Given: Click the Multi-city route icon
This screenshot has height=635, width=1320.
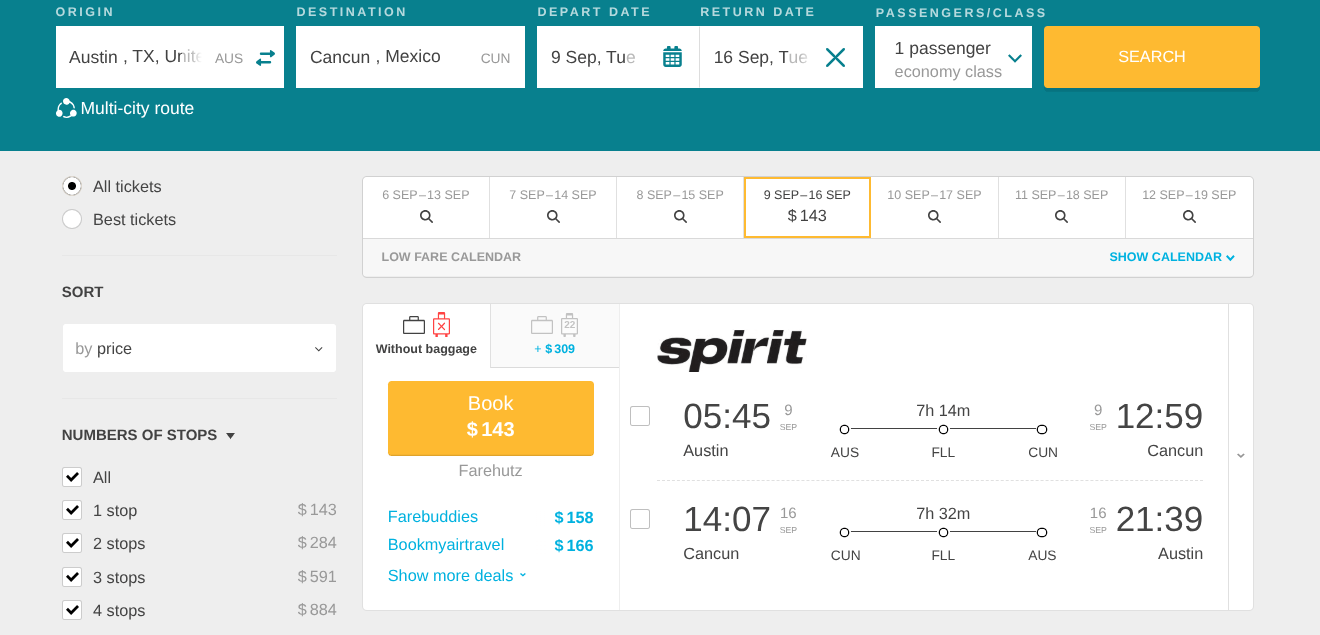Looking at the screenshot, I should (66, 109).
